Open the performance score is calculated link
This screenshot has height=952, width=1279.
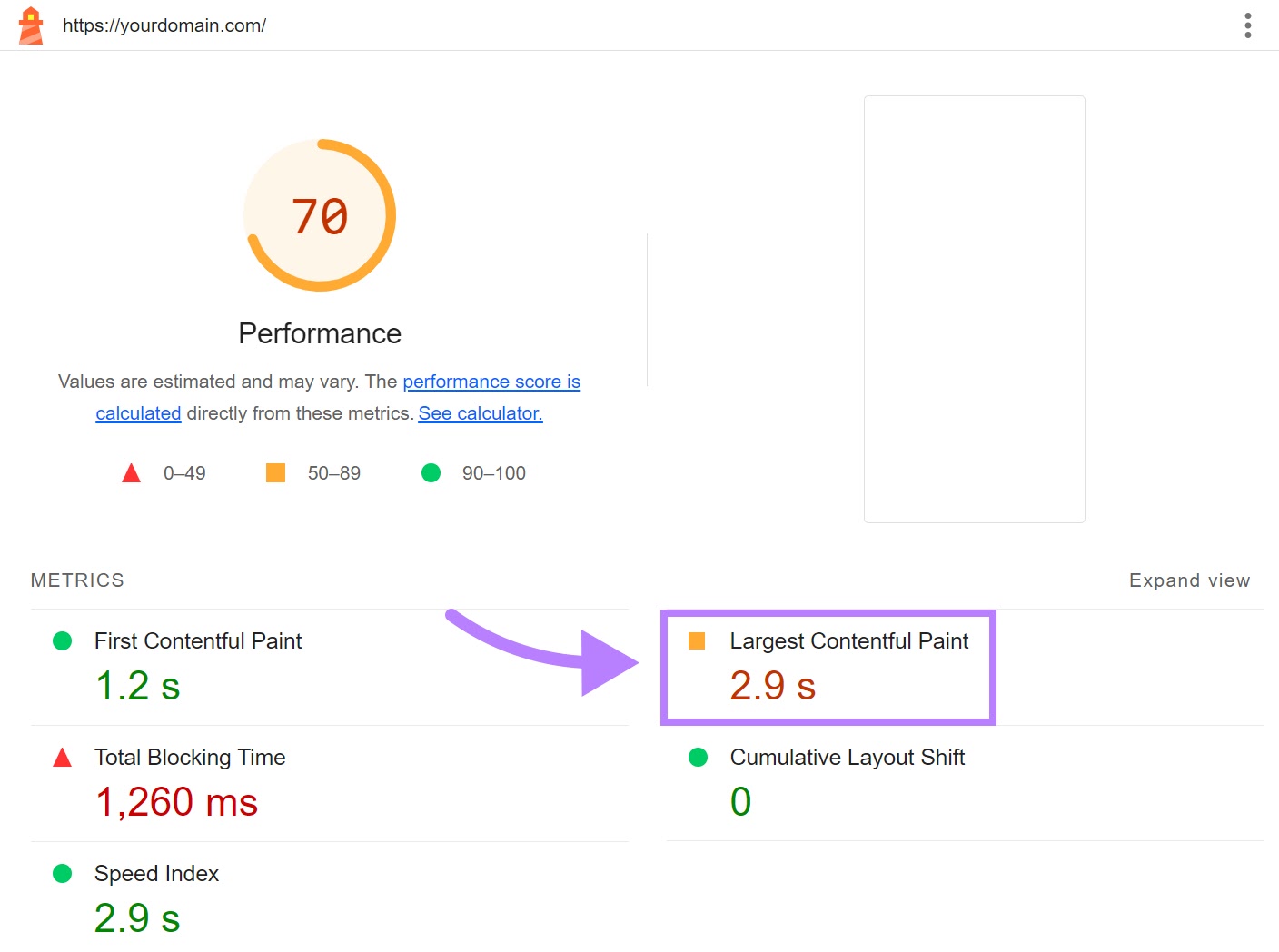click(491, 382)
